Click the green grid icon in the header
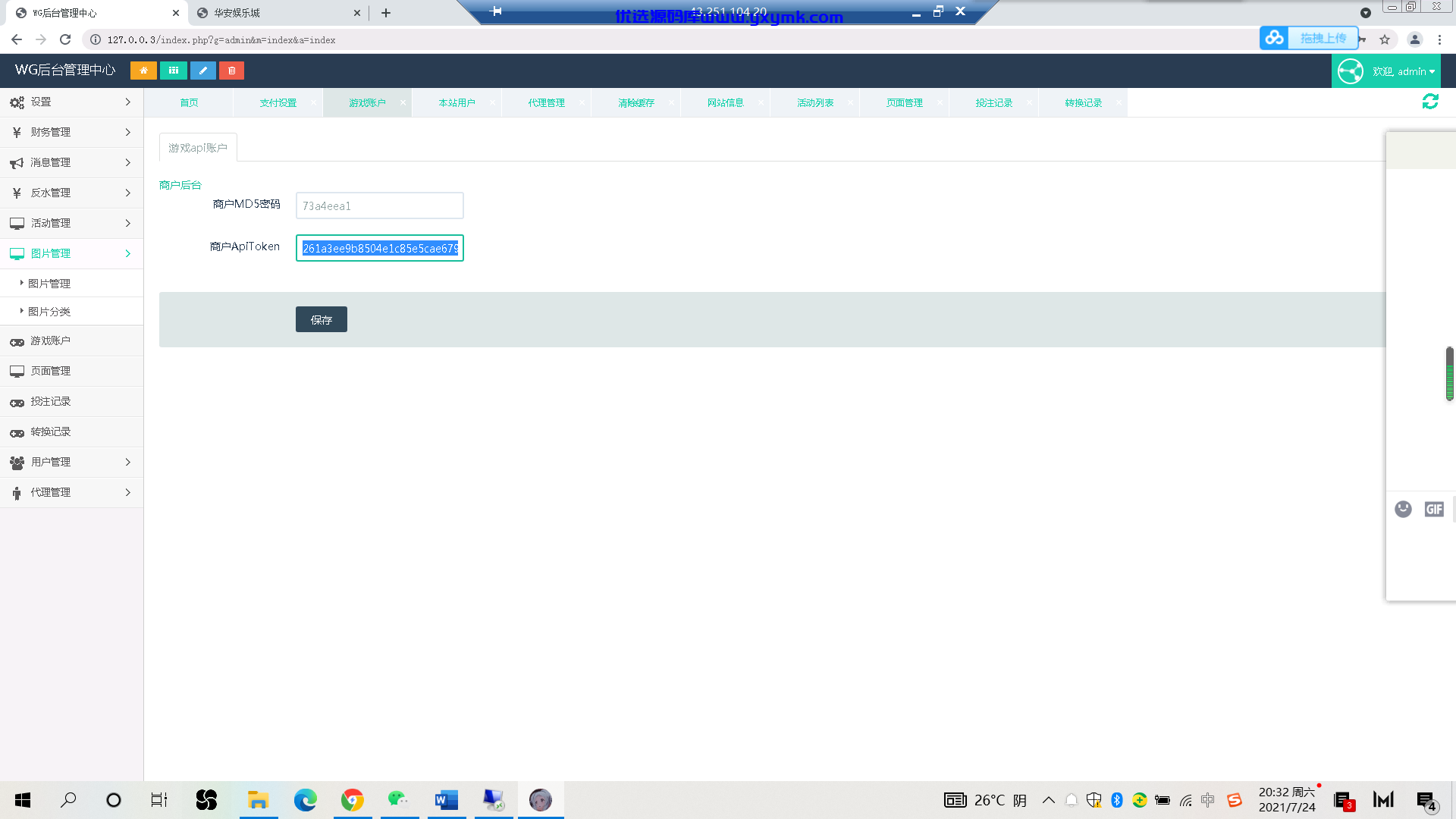The image size is (1456, 819). point(173,71)
